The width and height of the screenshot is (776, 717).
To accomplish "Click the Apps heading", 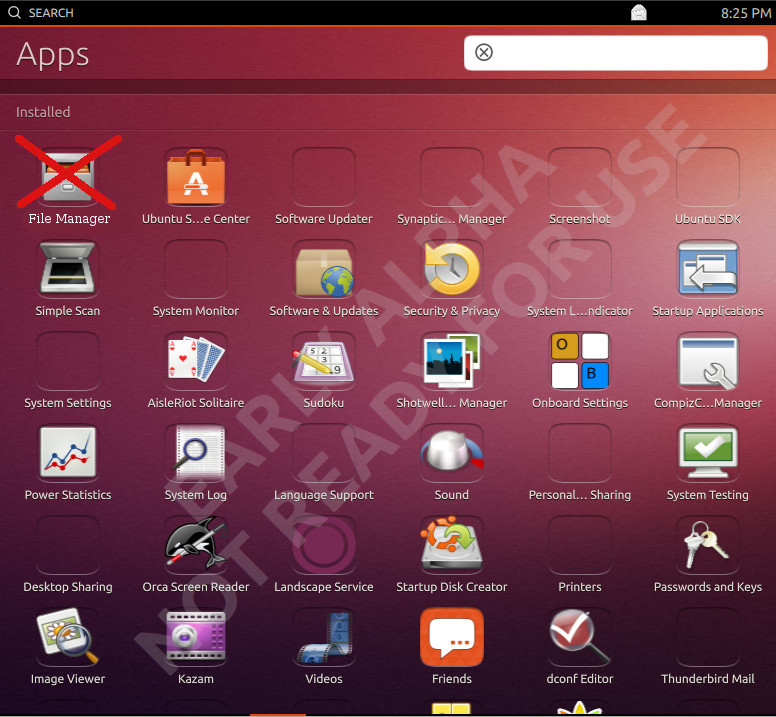I will [53, 55].
